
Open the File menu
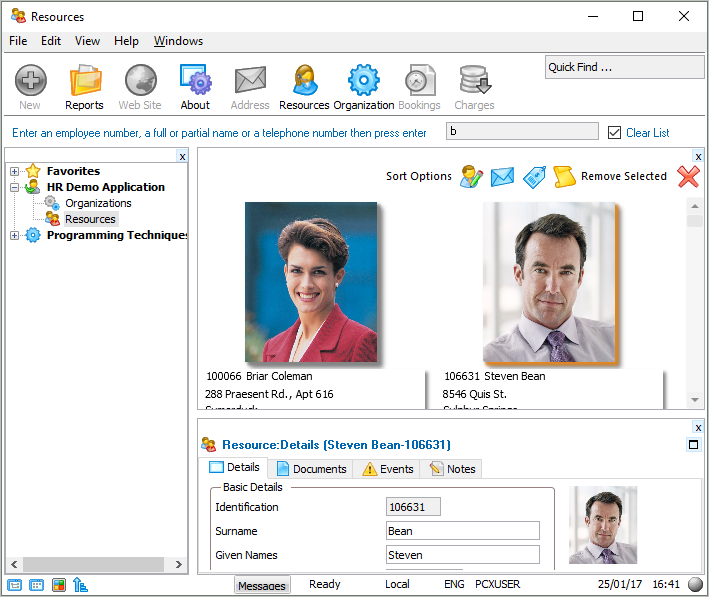18,41
